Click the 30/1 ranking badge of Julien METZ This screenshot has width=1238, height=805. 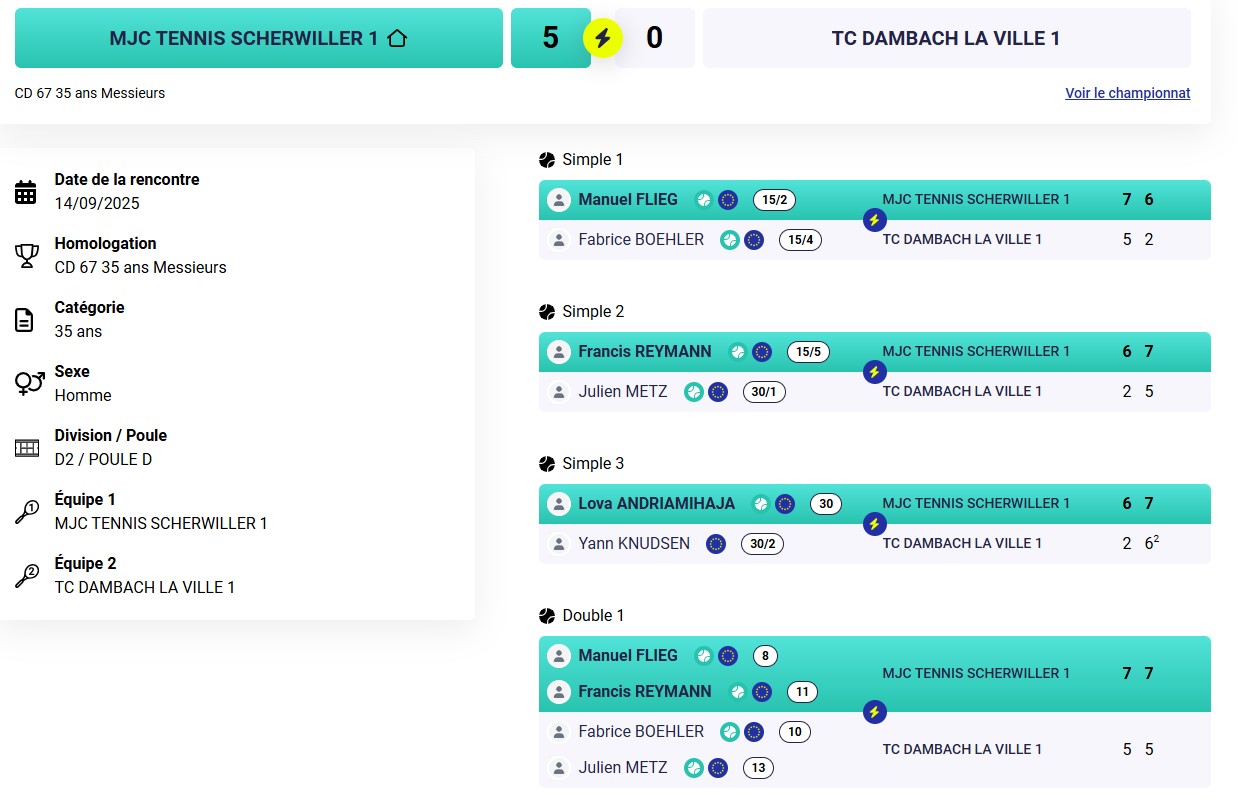point(764,392)
